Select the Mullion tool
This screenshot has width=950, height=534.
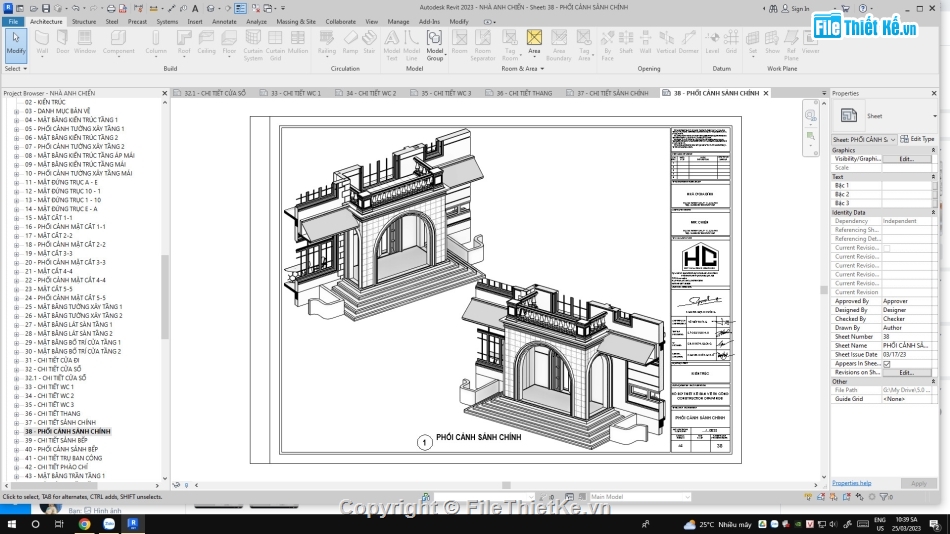click(x=297, y=42)
